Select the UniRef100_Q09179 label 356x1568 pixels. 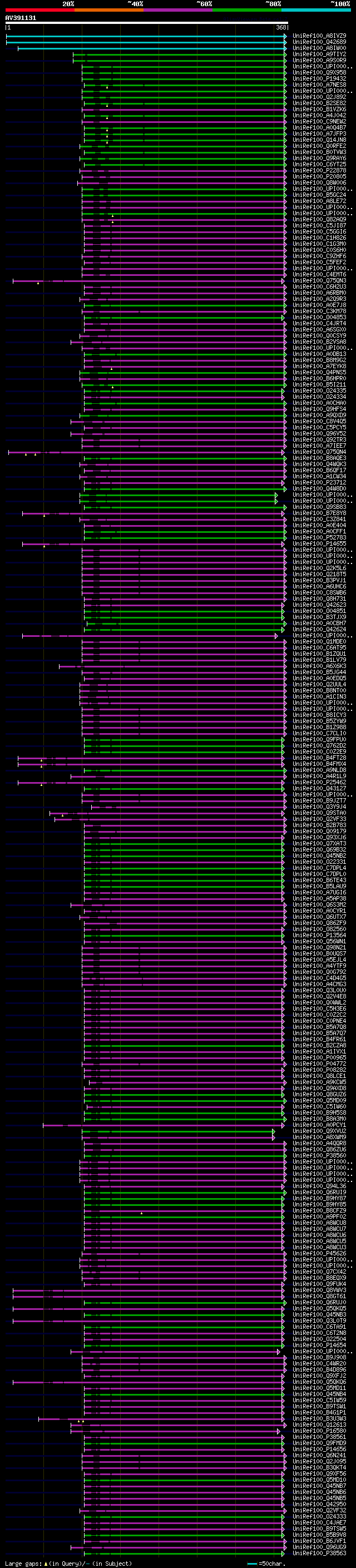pos(319,831)
